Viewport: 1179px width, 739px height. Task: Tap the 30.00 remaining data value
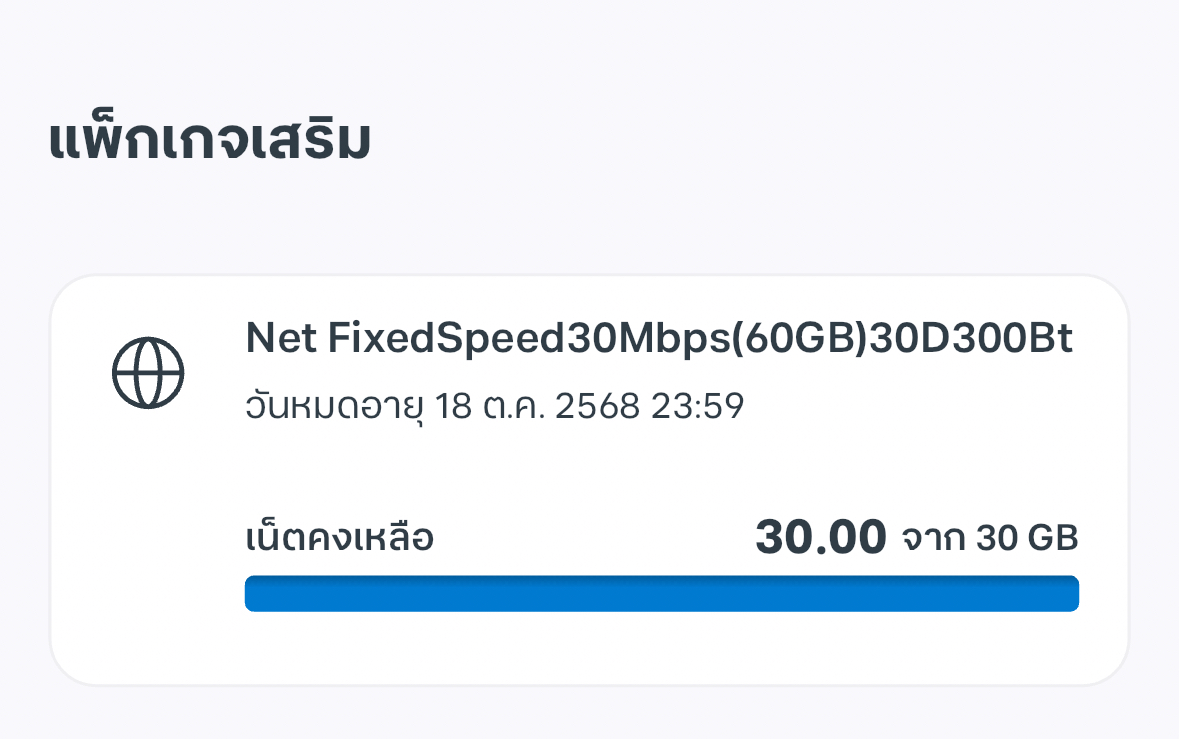click(820, 538)
